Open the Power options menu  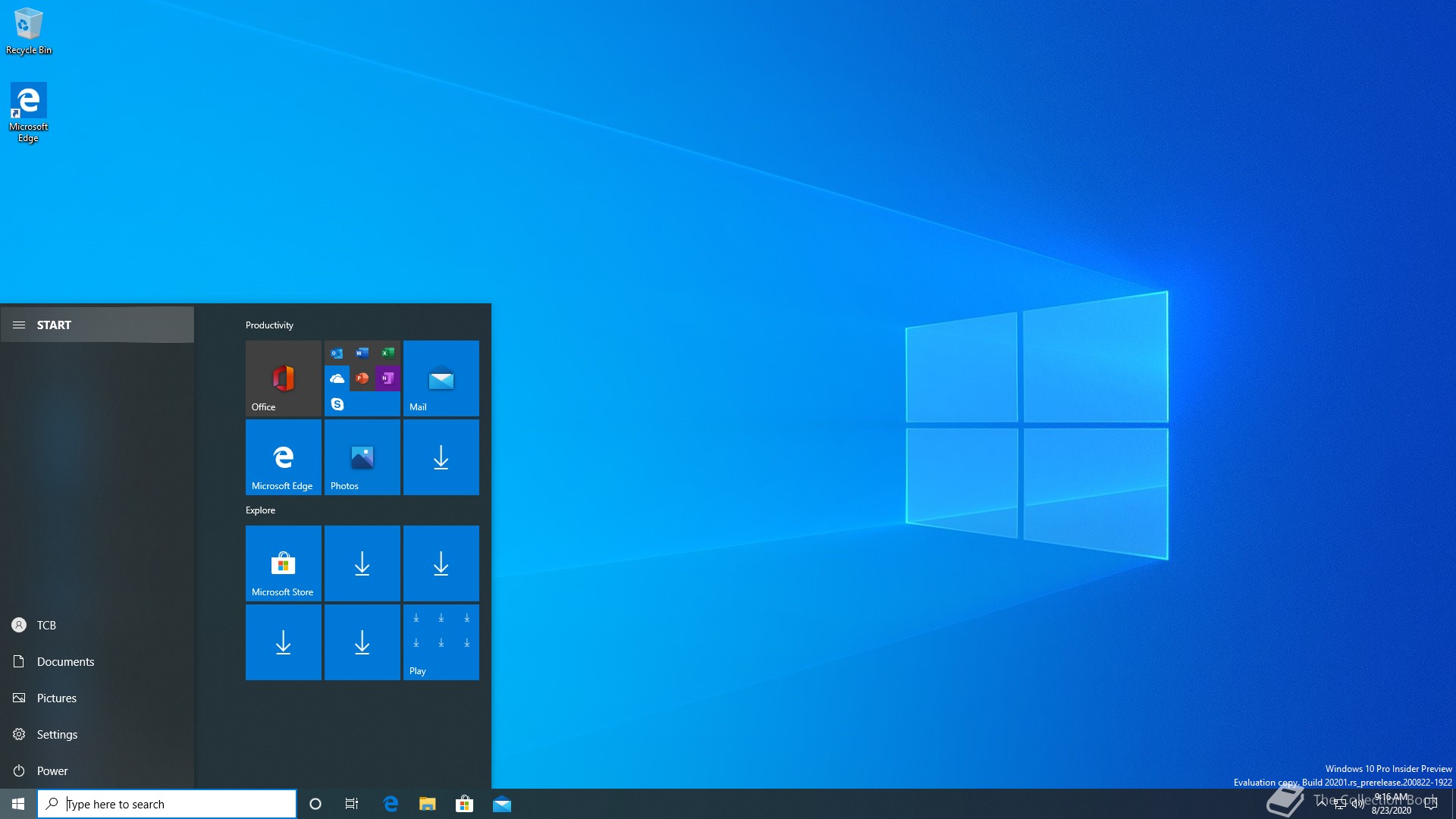97,770
